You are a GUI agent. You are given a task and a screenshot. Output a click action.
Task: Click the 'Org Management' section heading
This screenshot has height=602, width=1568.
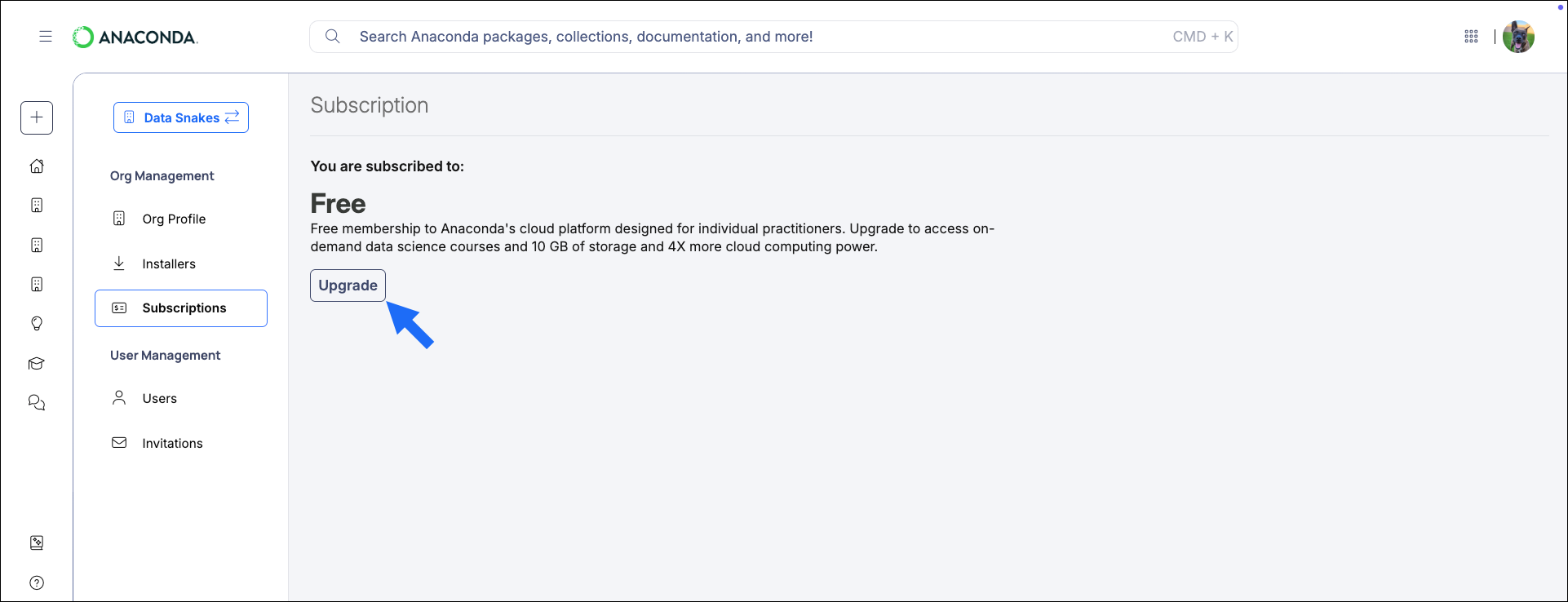[x=162, y=175]
